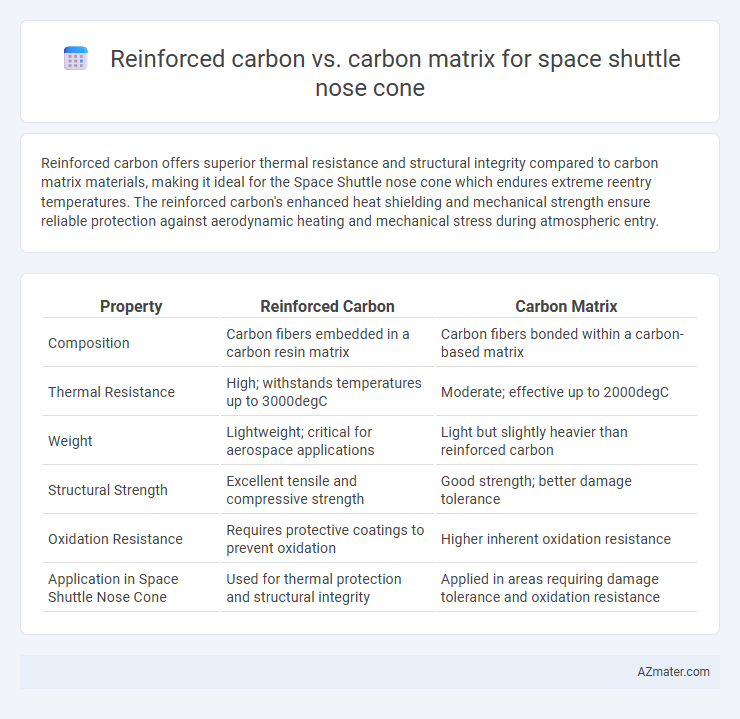Click the cell 'Moderate; effective up to 2000degC'
Viewport: 740px width, 719px height.
[x=566, y=392]
